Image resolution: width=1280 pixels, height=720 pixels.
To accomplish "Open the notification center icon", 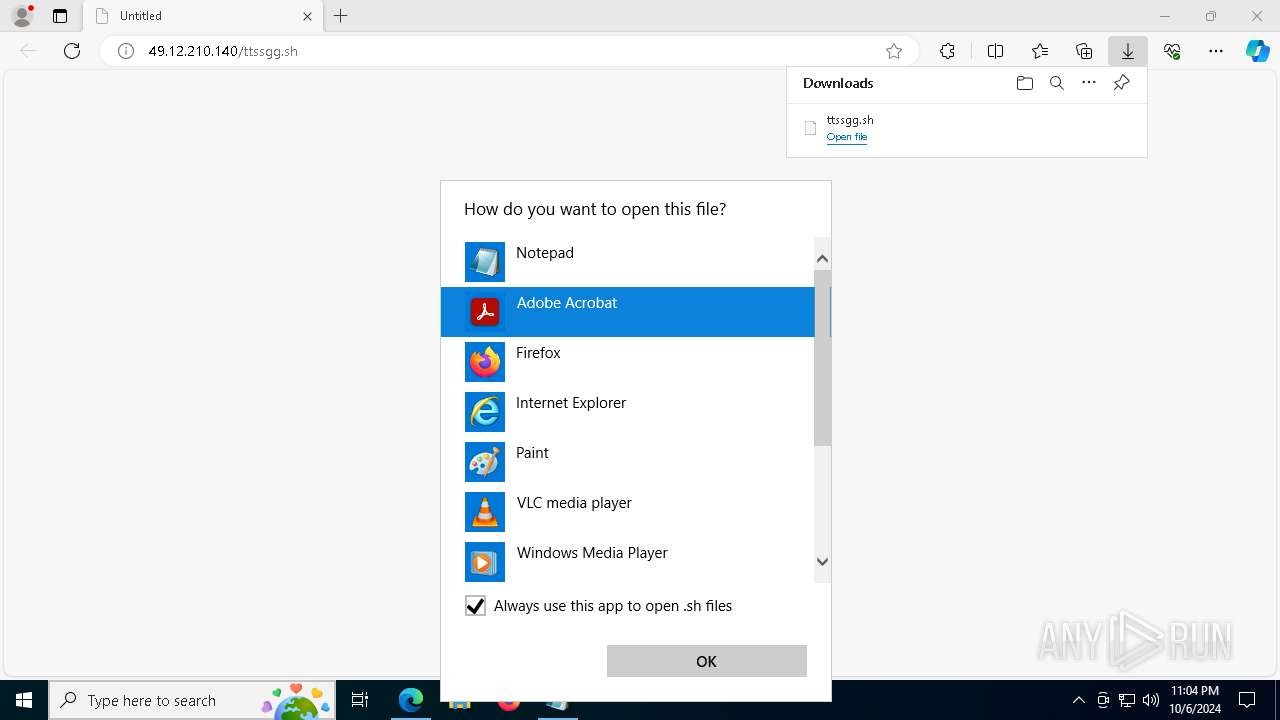I will coord(1247,700).
